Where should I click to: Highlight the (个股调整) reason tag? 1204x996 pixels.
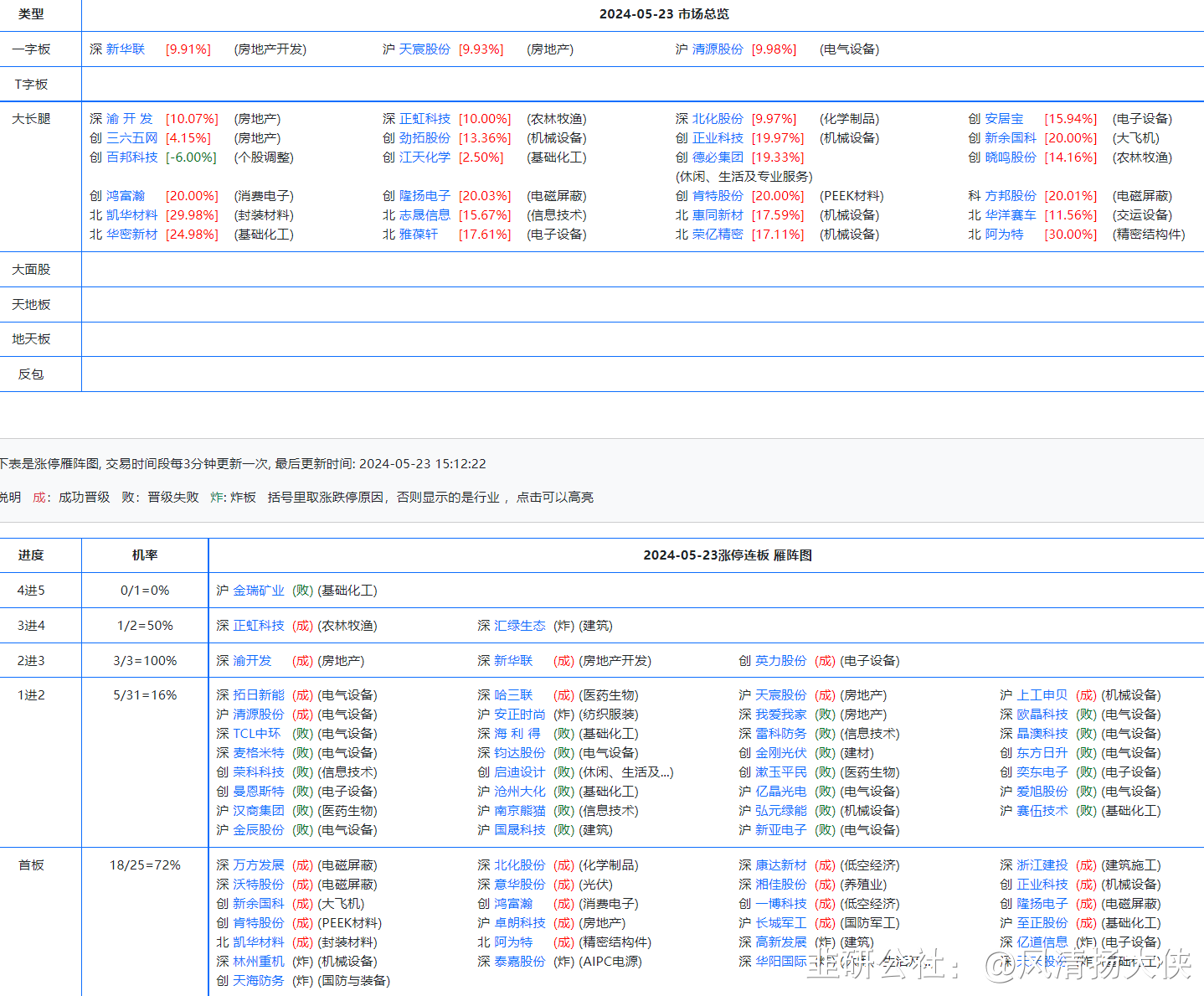[x=264, y=157]
